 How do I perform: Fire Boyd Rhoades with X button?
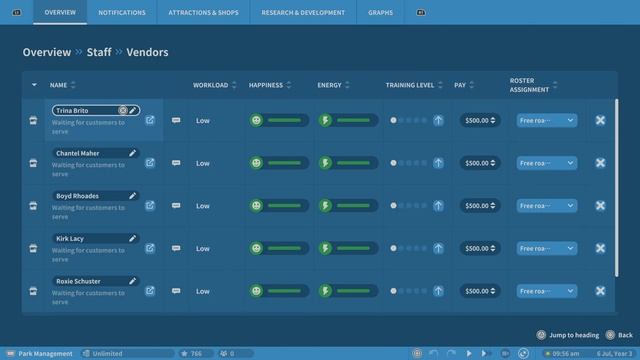coord(600,206)
